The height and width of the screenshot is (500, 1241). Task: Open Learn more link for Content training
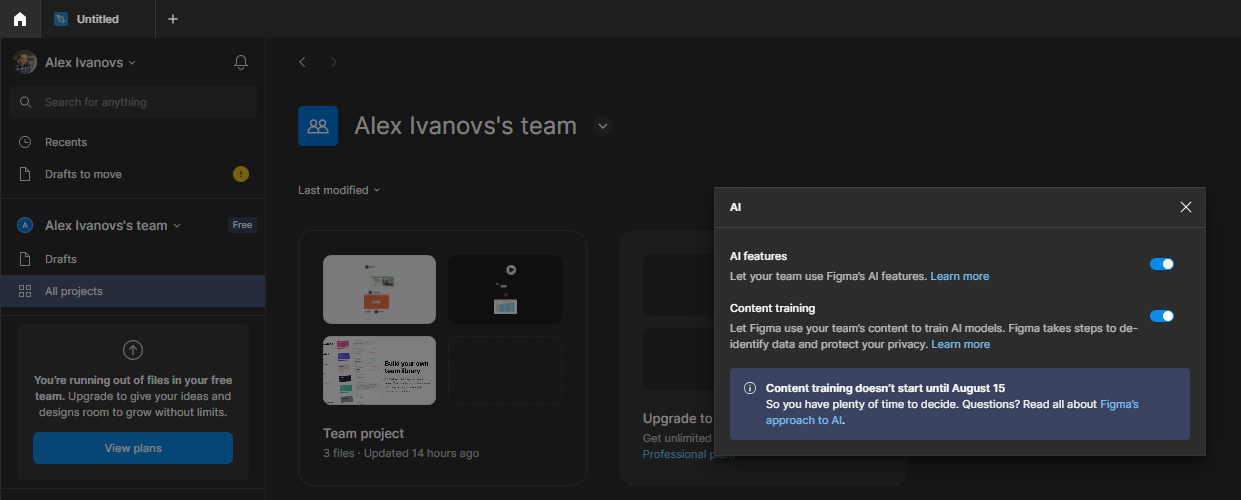point(960,344)
